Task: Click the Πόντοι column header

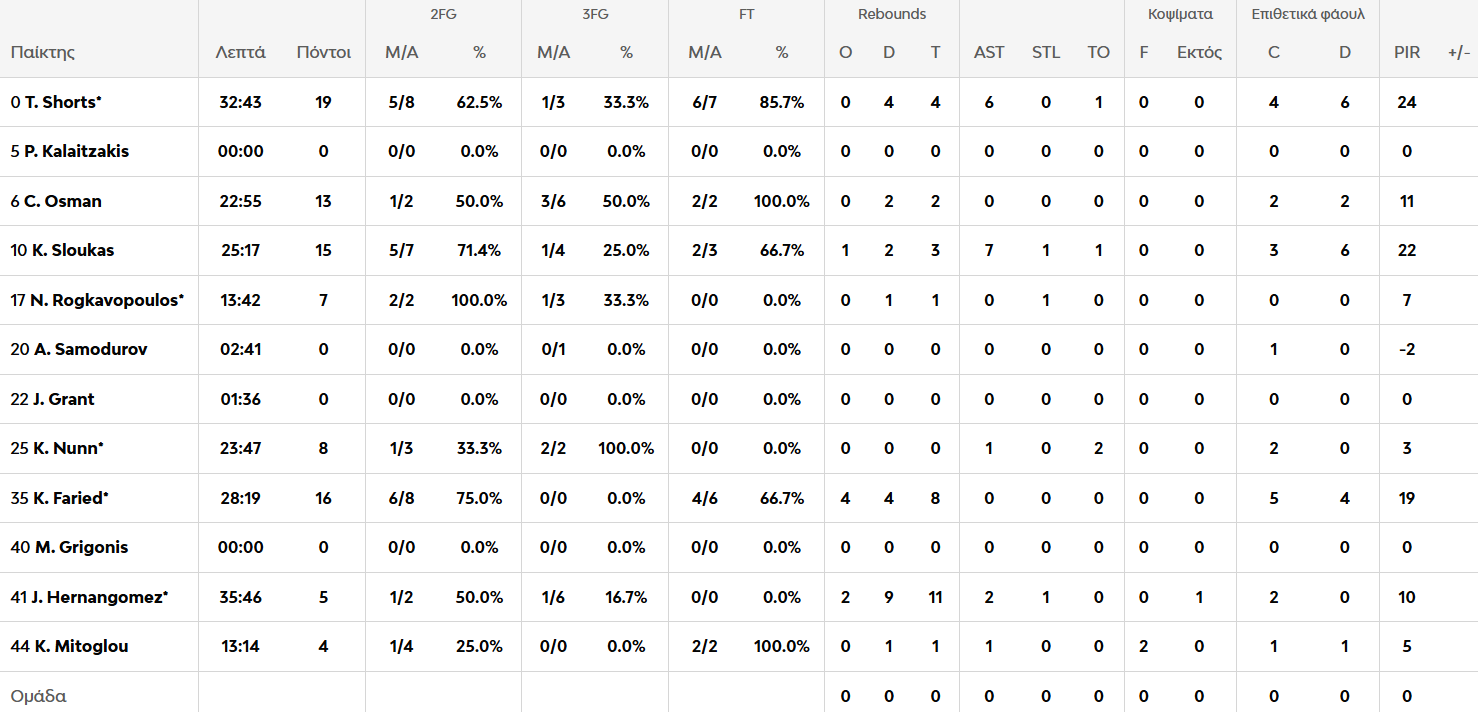Action: click(x=323, y=52)
